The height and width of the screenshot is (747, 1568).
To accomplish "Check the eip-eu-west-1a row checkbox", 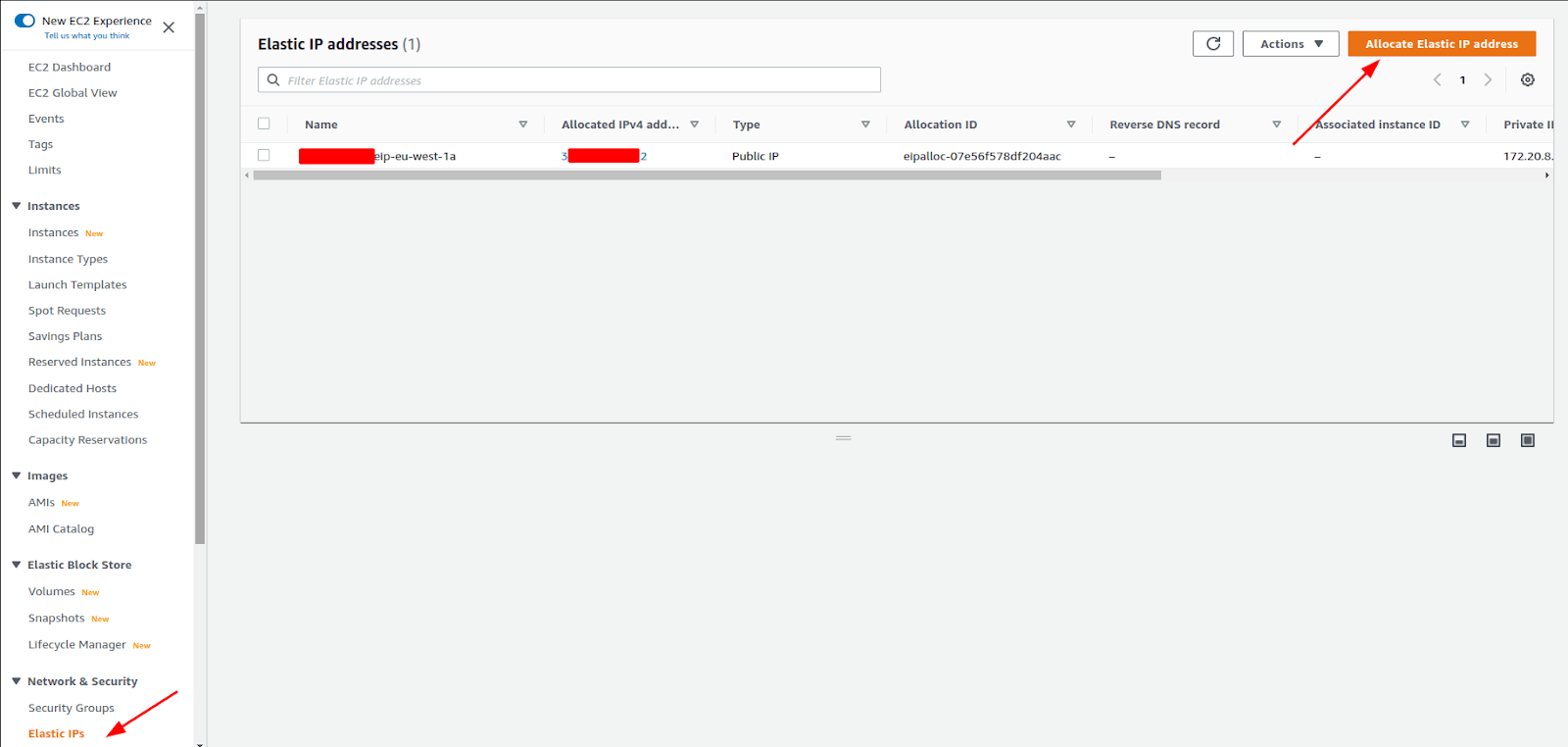I will click(264, 155).
